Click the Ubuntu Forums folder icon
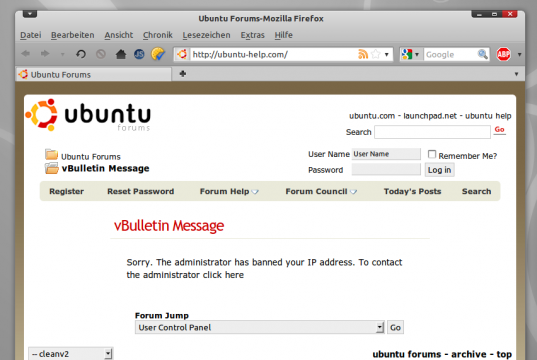This screenshot has height=360, width=537. point(51,154)
